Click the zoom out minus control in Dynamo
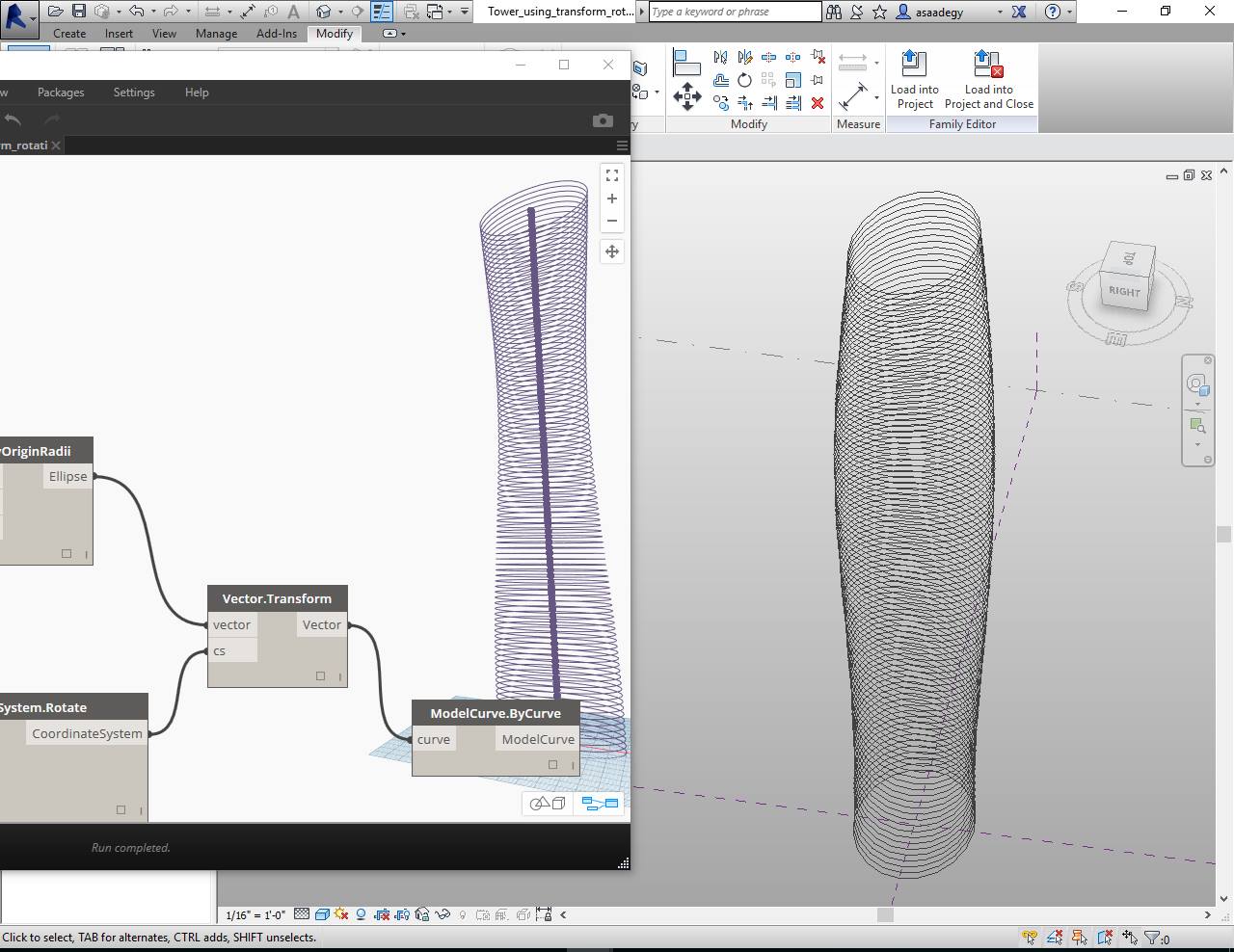This screenshot has width=1234, height=952. coord(612,221)
